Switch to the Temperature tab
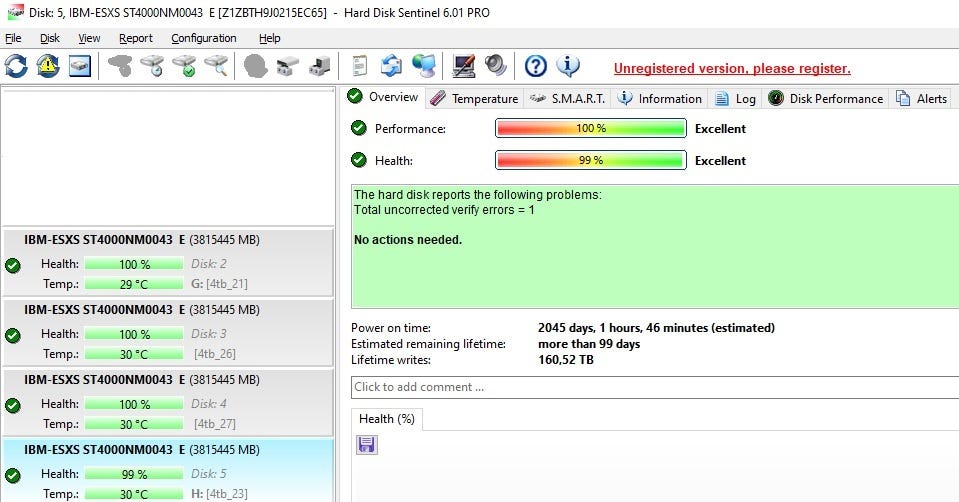This screenshot has width=959, height=502. 474,98
